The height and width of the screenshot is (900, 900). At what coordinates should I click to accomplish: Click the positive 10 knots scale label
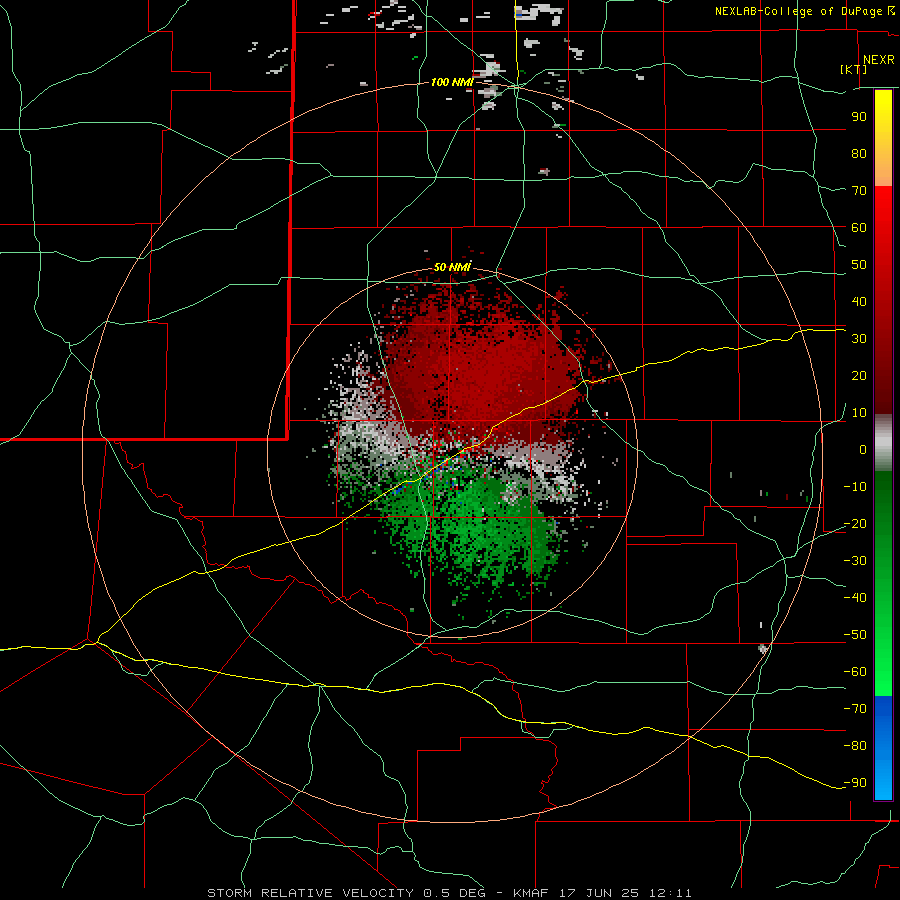point(859,413)
